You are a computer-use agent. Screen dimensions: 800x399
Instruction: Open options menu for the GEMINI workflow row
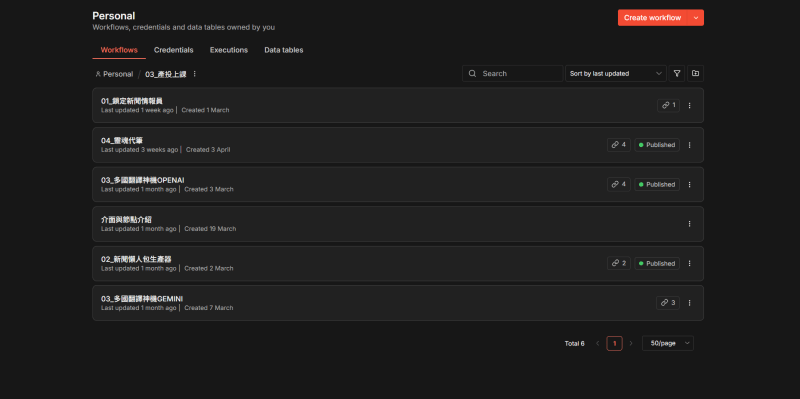pyautogui.click(x=689, y=303)
